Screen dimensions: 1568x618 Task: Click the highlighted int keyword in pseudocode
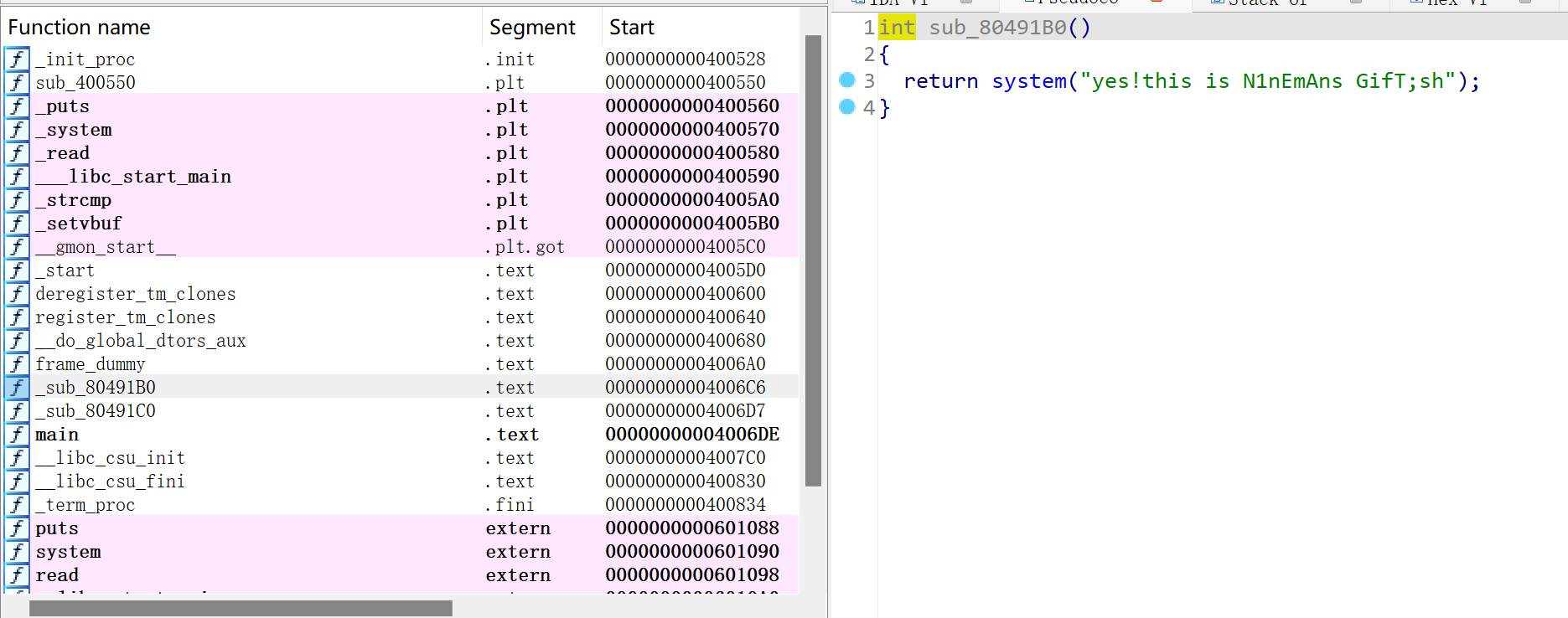coord(897,28)
